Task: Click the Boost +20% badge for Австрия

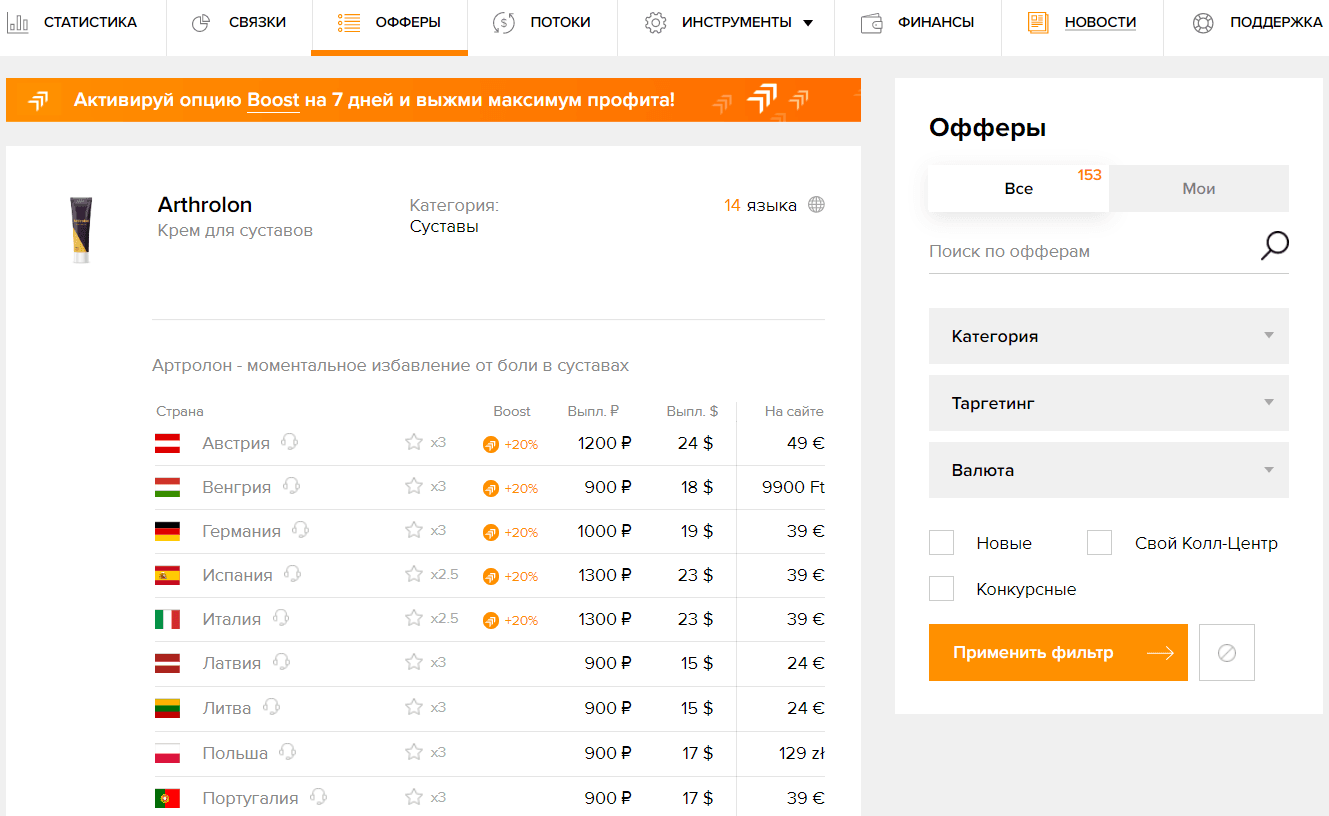Action: click(510, 444)
